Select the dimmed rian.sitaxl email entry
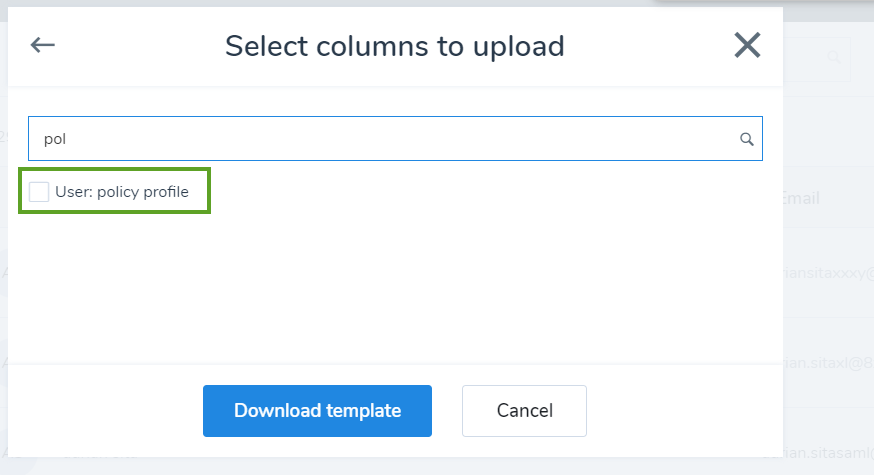 click(x=828, y=363)
